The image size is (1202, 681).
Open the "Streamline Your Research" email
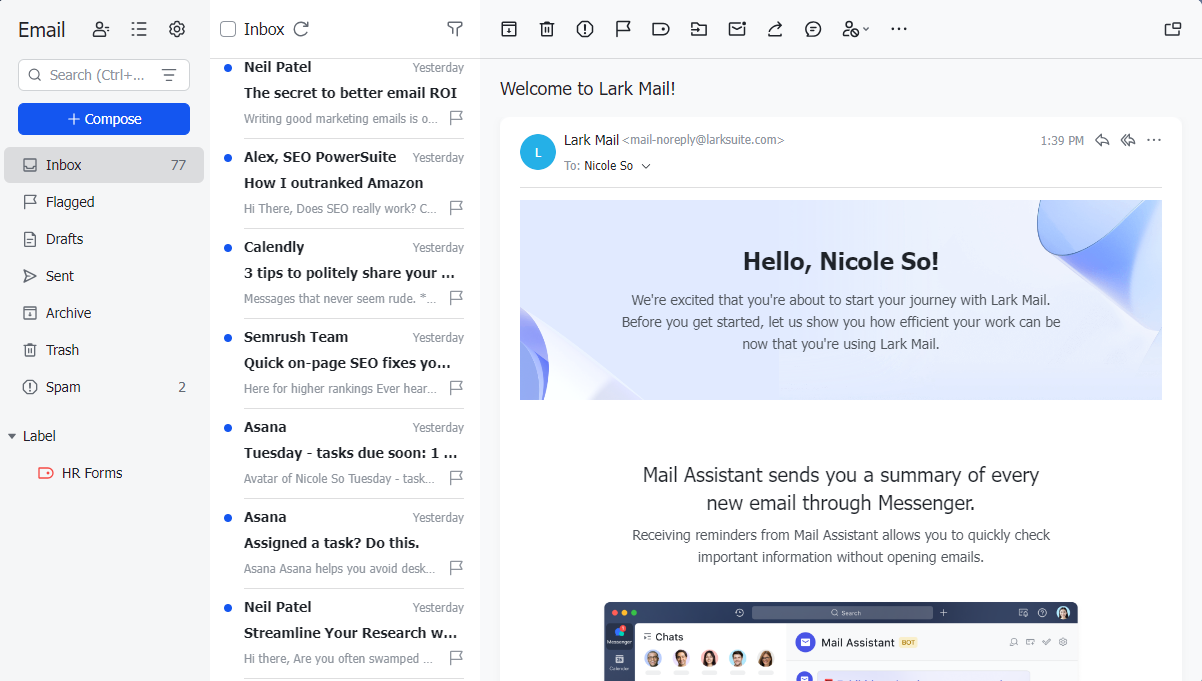(x=345, y=634)
